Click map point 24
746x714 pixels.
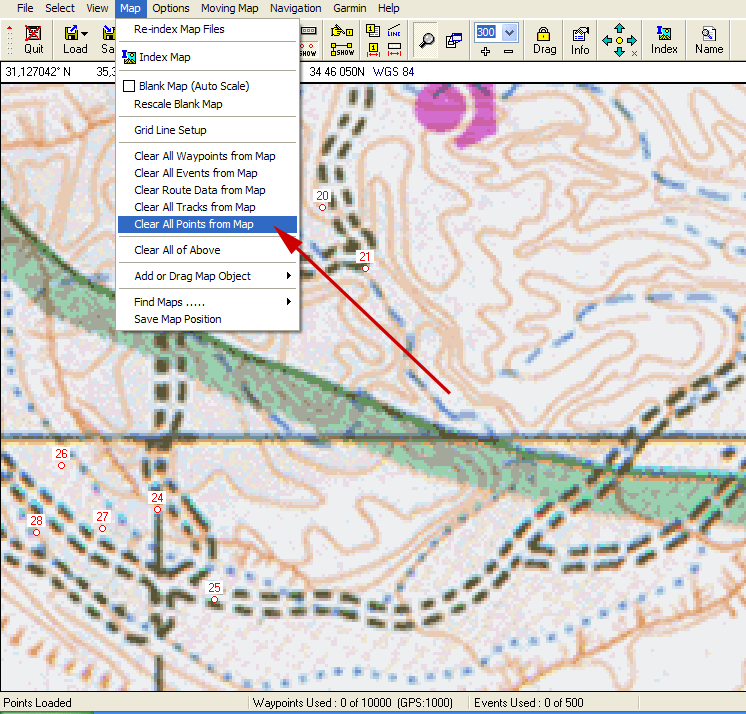[x=157, y=509]
